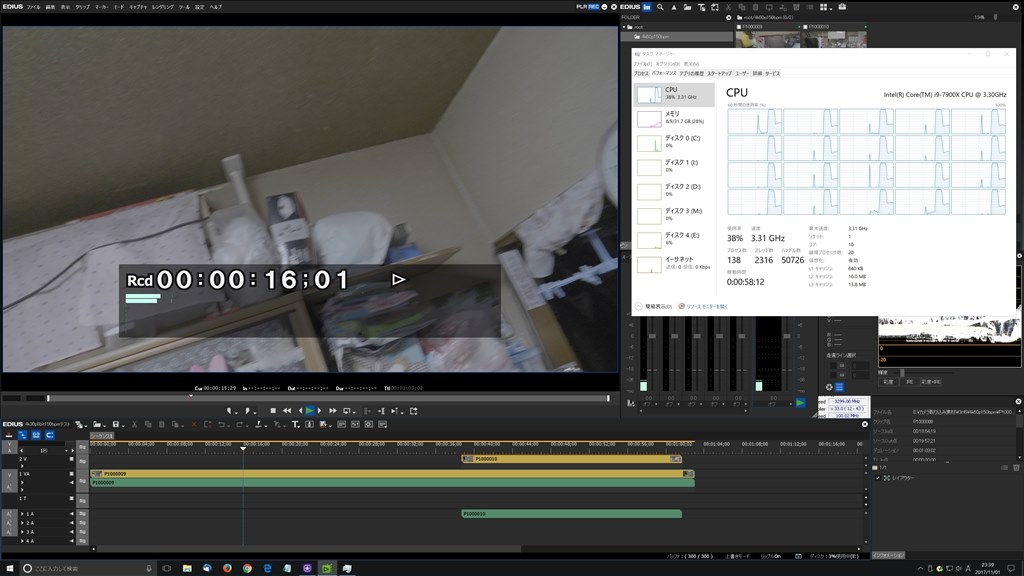Click the export icon in player controls
The height and width of the screenshot is (576, 1024).
pyautogui.click(x=413, y=411)
